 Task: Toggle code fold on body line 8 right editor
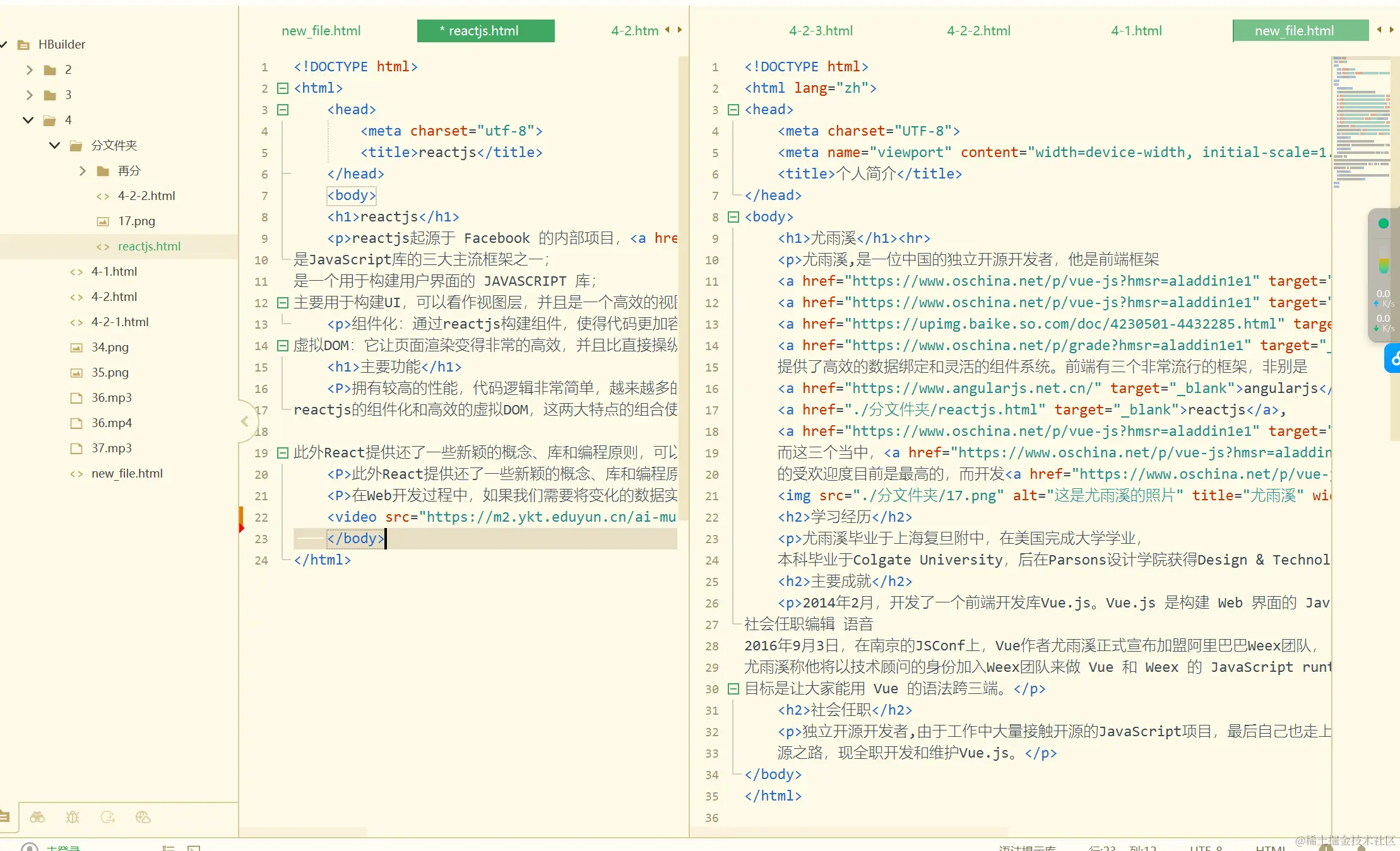(733, 217)
